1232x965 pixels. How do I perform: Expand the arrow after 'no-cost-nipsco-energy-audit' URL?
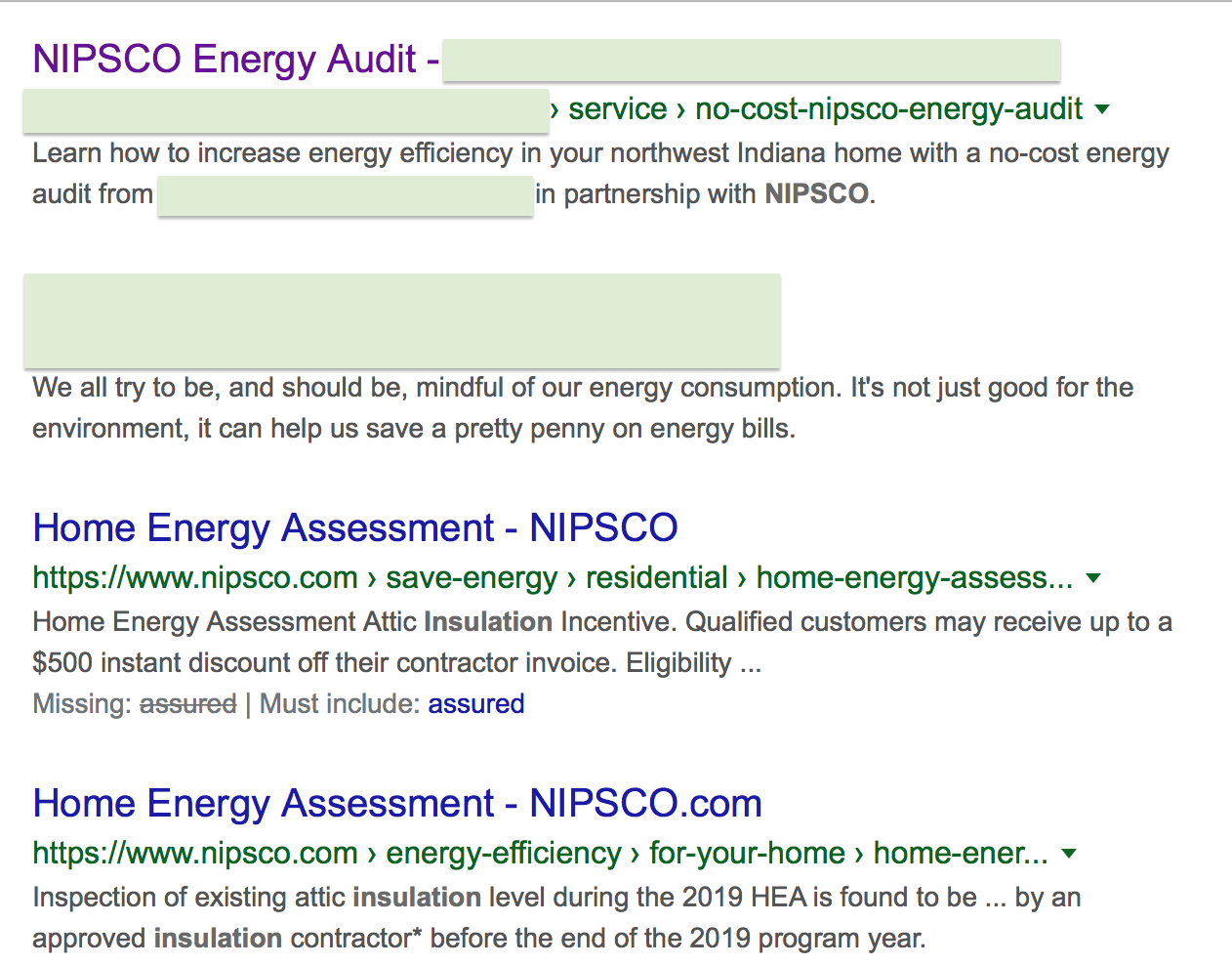click(x=1102, y=109)
